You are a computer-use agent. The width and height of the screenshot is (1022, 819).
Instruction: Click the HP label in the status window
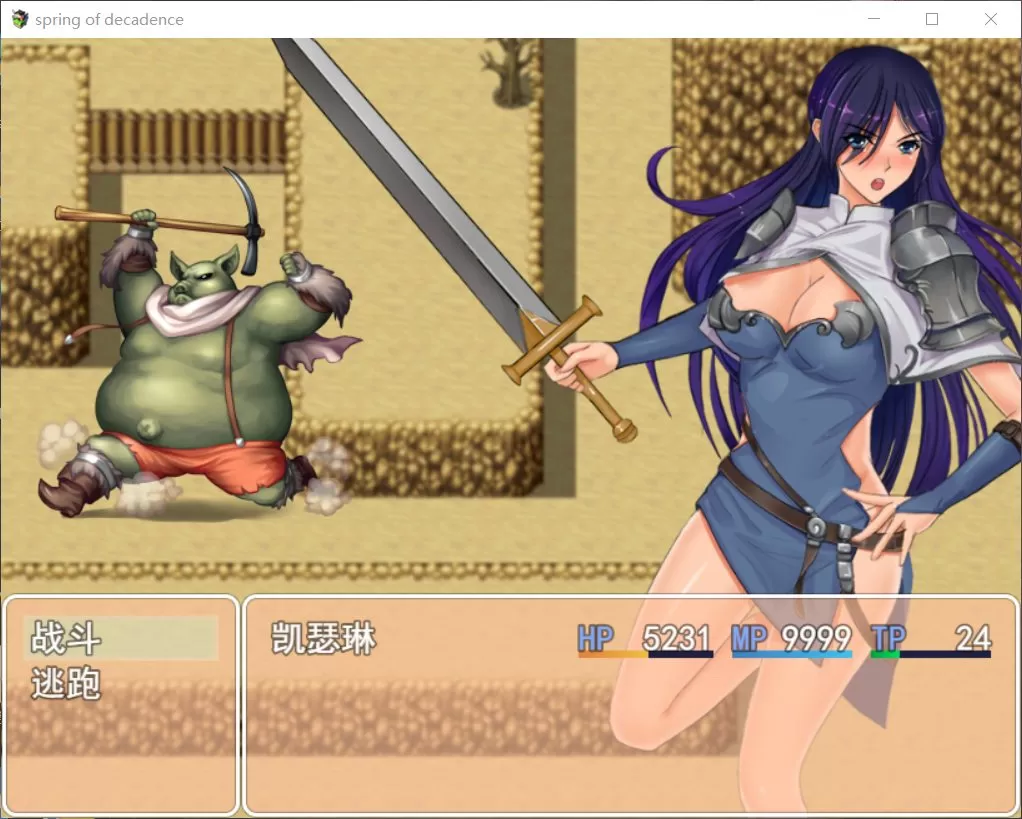pos(595,637)
